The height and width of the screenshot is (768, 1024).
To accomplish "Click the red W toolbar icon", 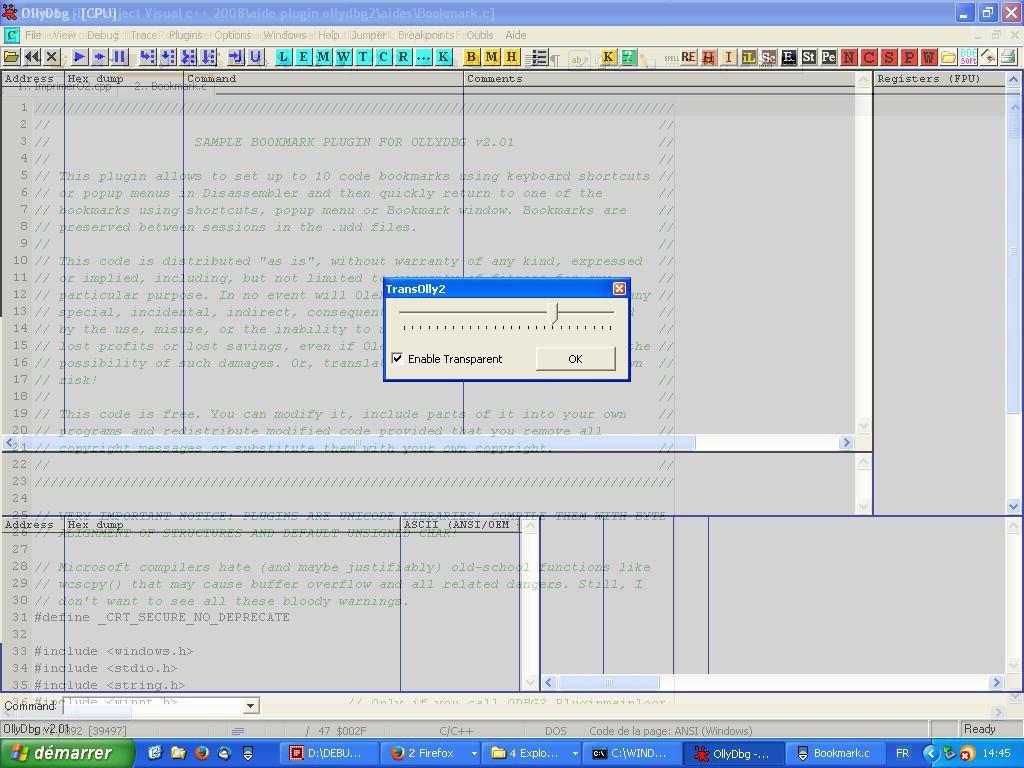I will coord(929,57).
